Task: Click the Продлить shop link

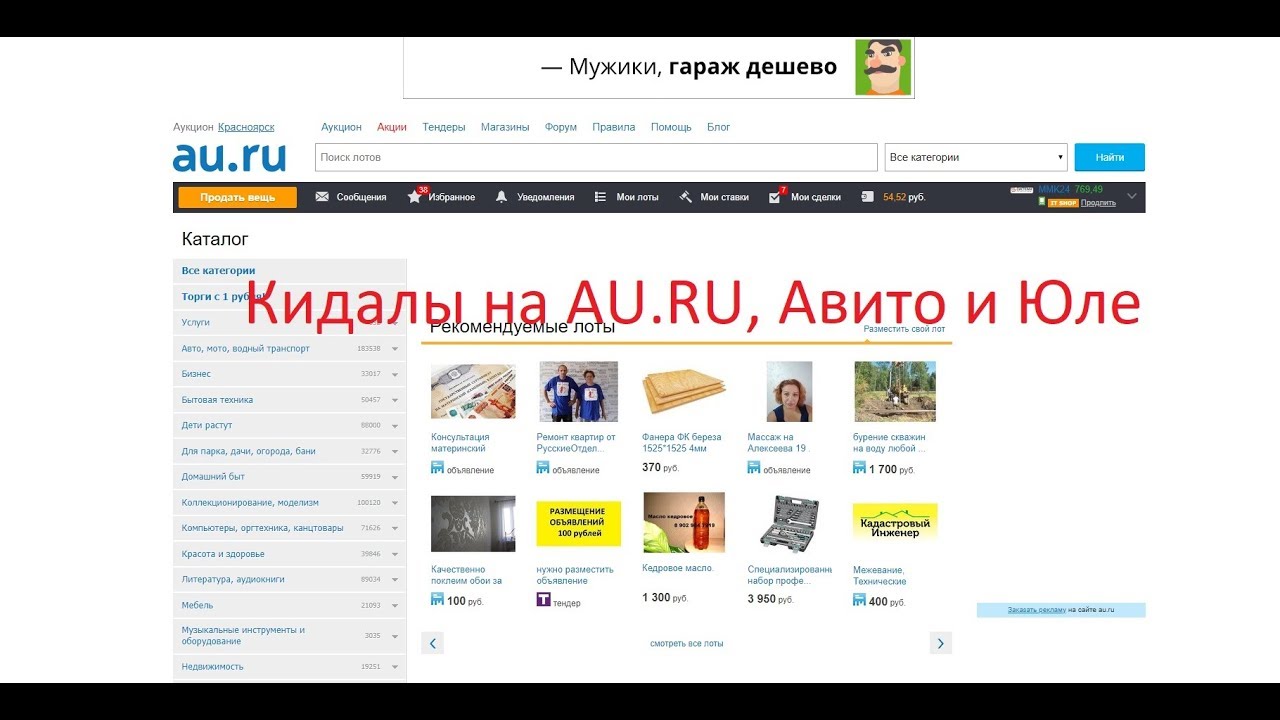Action: point(1098,202)
